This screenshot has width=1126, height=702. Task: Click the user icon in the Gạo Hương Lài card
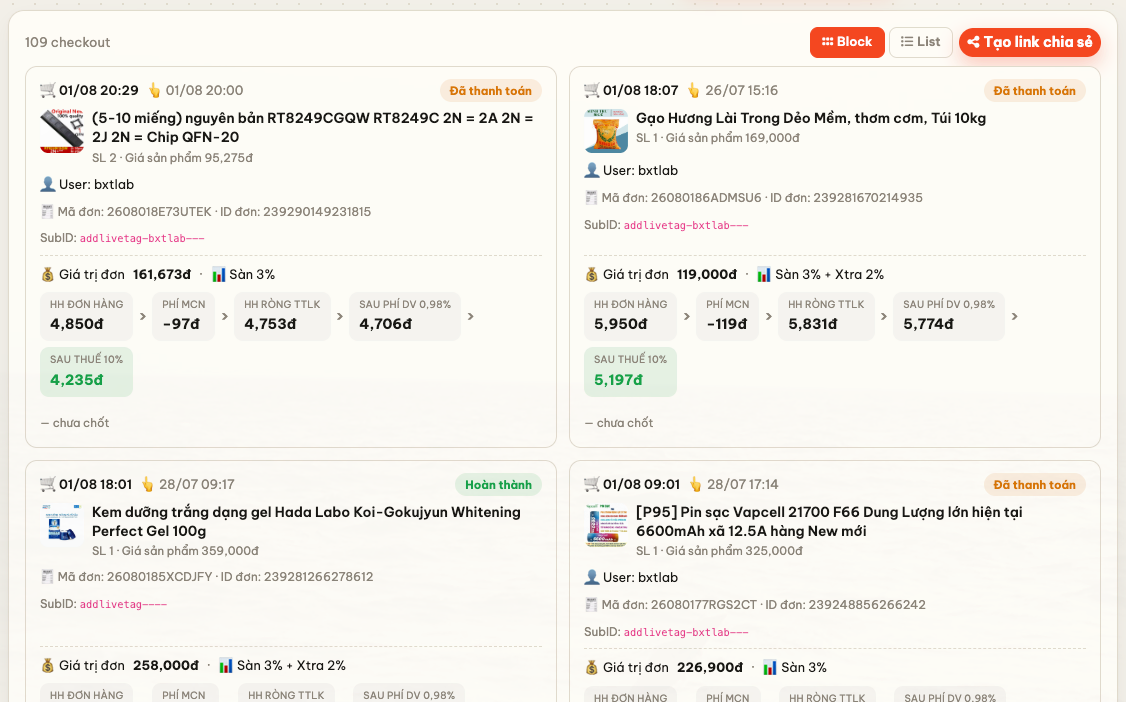(592, 171)
